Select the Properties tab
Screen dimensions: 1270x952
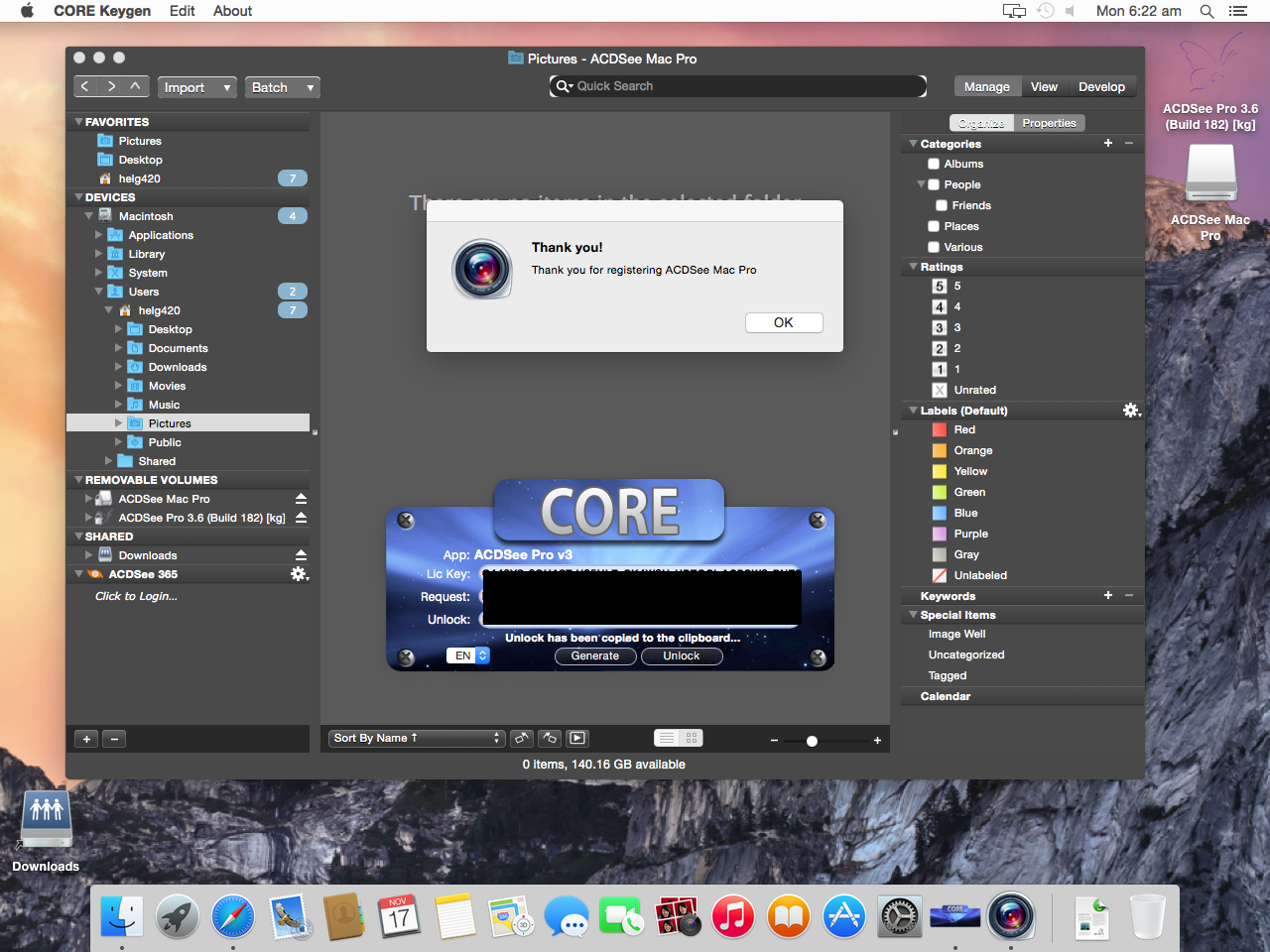click(x=1049, y=123)
